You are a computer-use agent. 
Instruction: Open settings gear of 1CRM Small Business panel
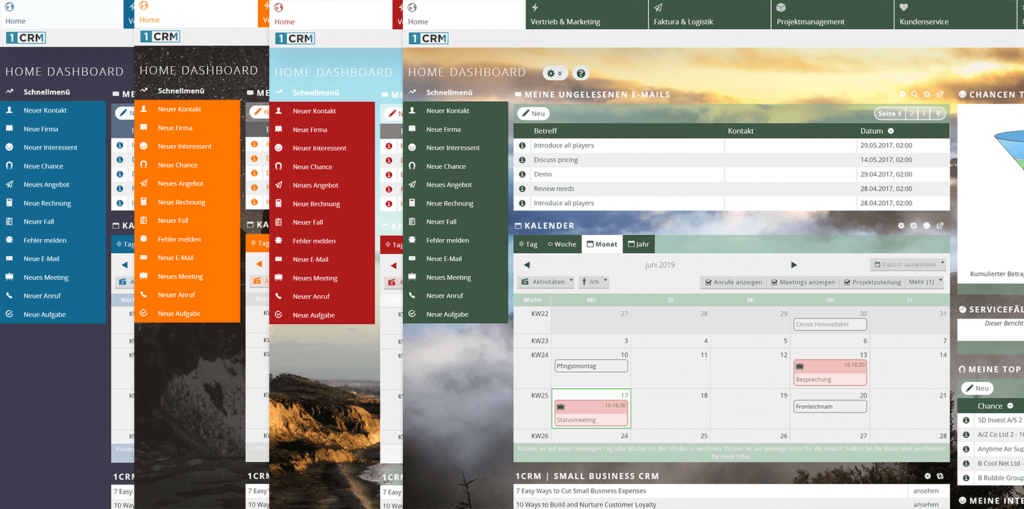[x=928, y=476]
